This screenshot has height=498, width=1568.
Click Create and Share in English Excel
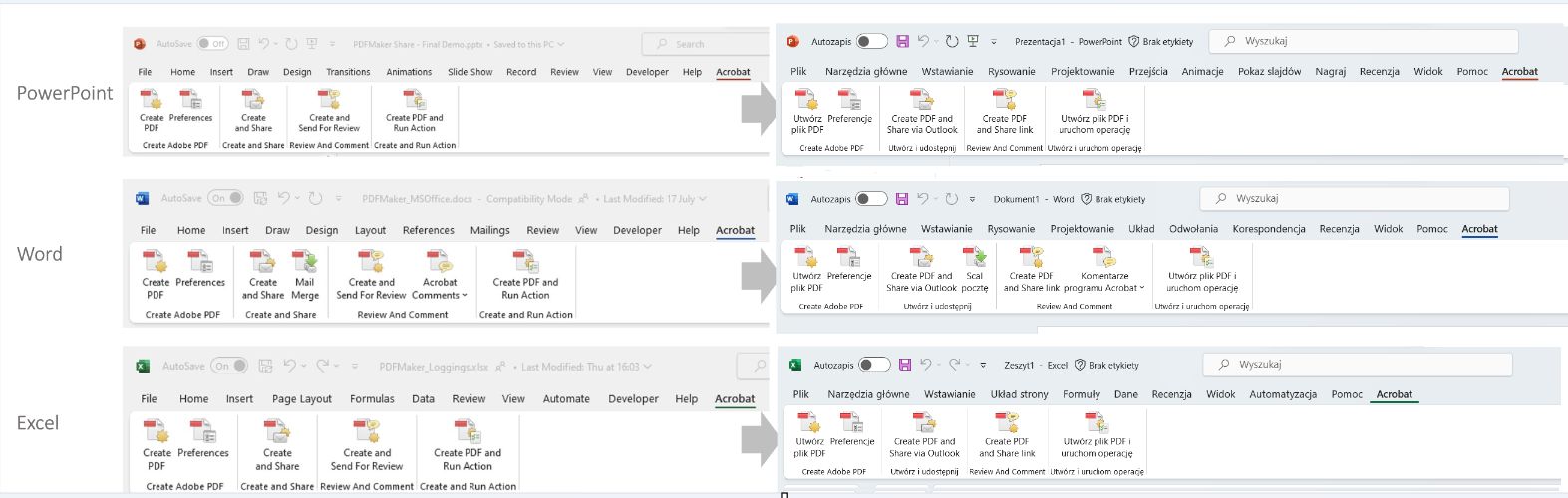277,445
